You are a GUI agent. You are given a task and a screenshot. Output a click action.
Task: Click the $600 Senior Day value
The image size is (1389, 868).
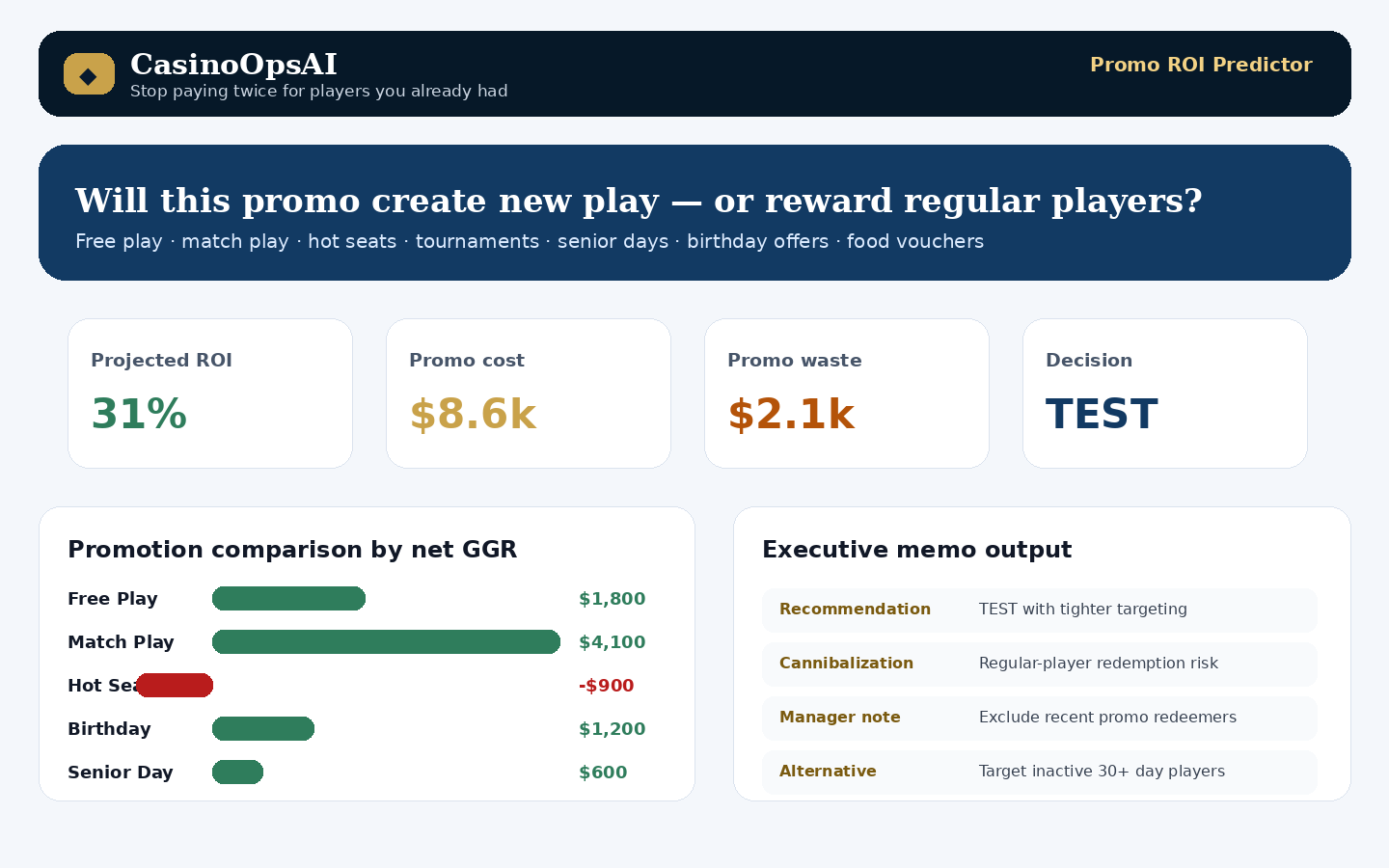pyautogui.click(x=603, y=773)
